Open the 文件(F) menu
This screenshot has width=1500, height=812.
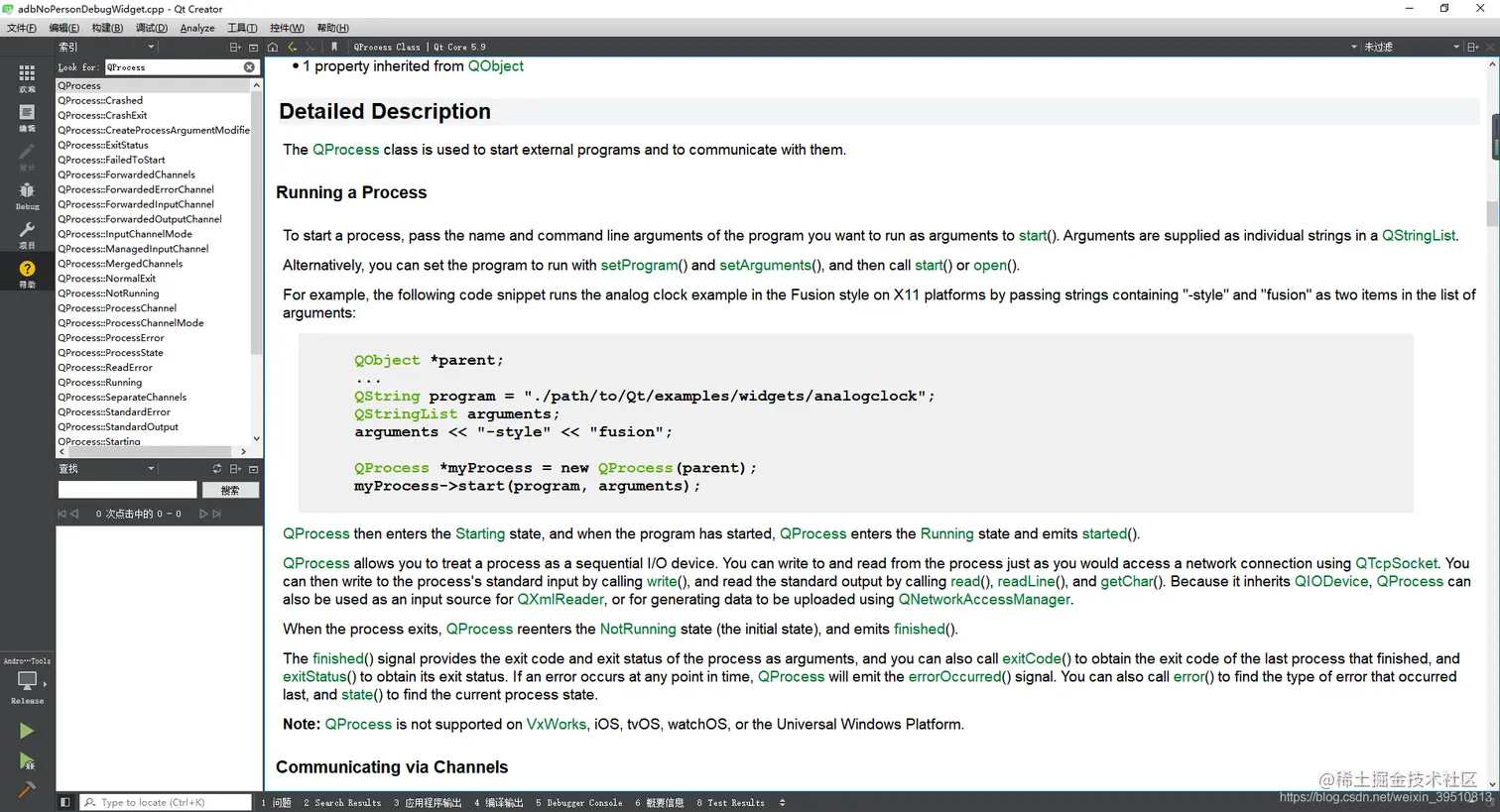(22, 28)
